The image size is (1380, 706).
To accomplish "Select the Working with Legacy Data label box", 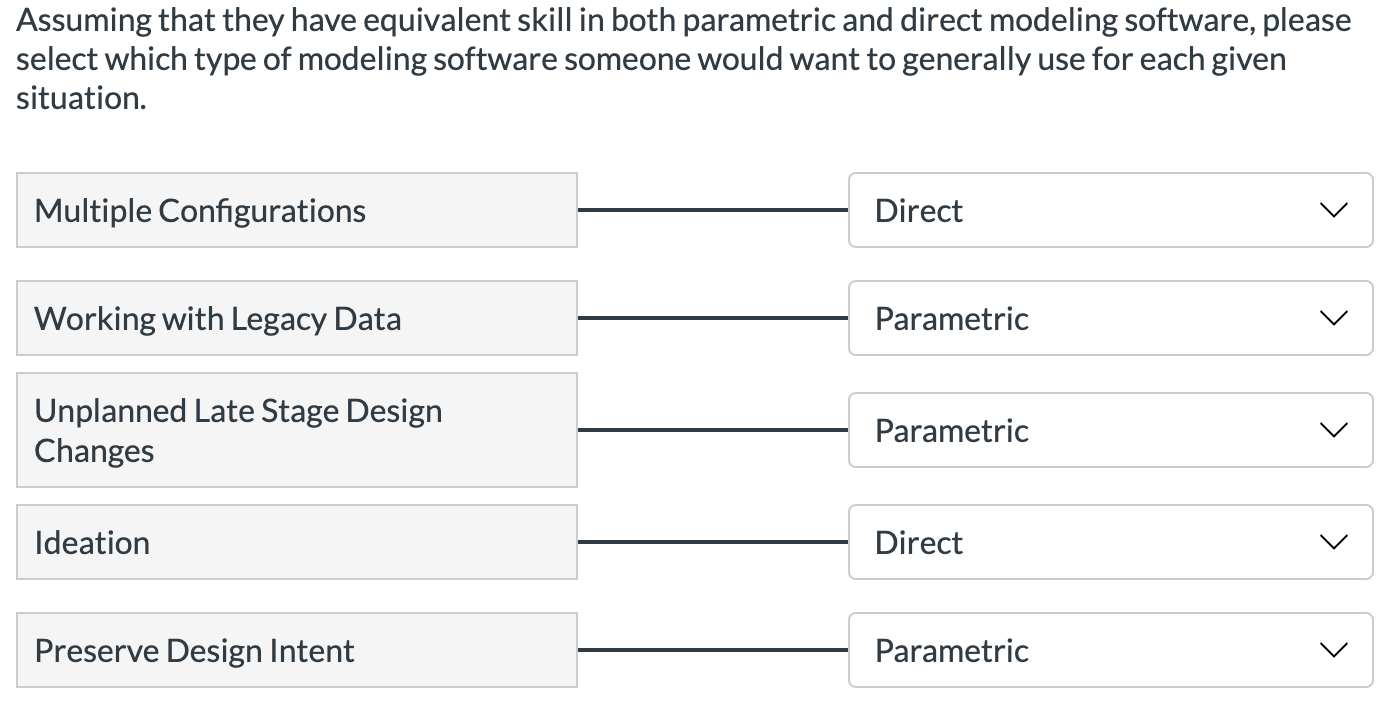I will pos(296,318).
